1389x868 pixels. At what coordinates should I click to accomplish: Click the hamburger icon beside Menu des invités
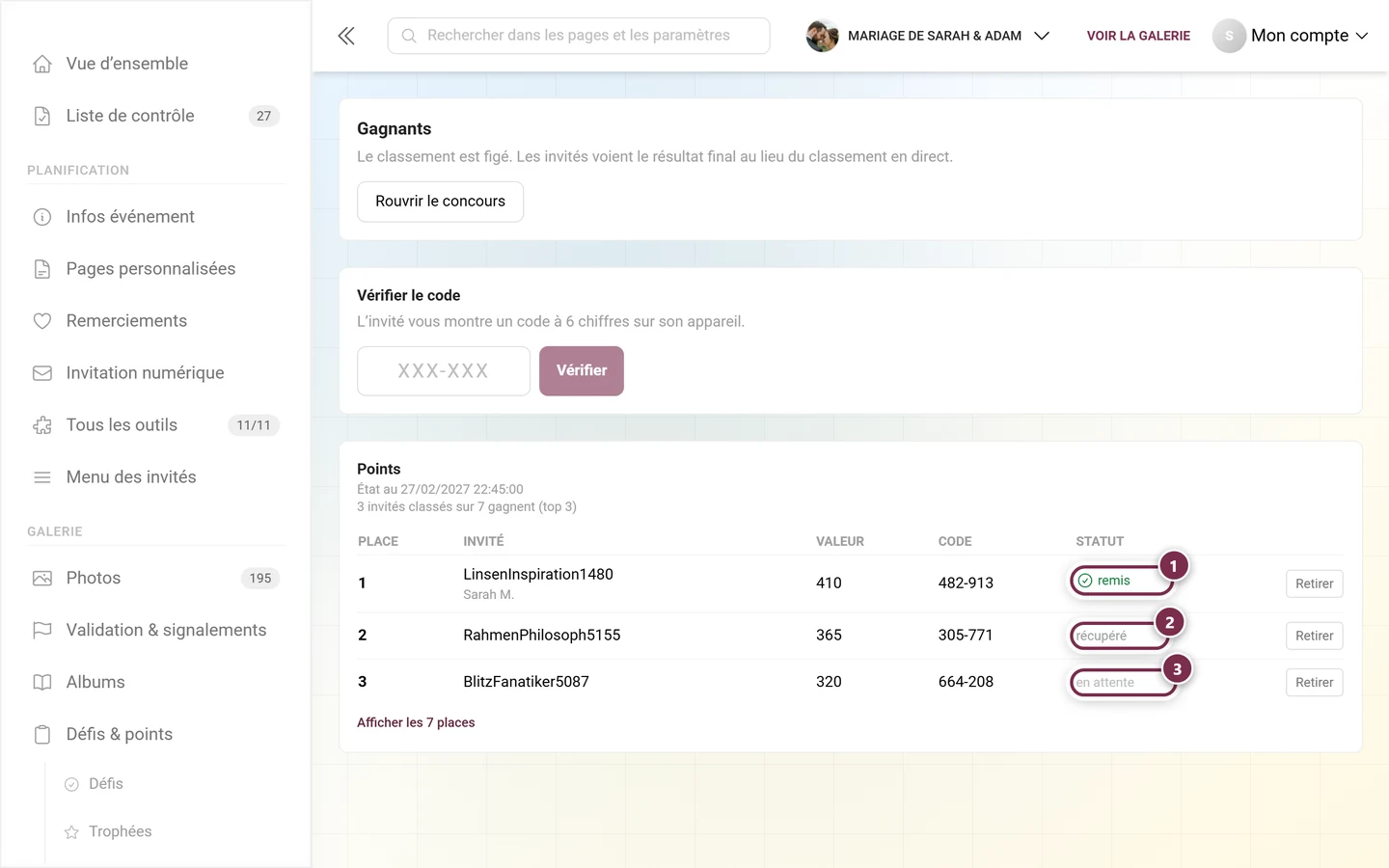(x=42, y=477)
